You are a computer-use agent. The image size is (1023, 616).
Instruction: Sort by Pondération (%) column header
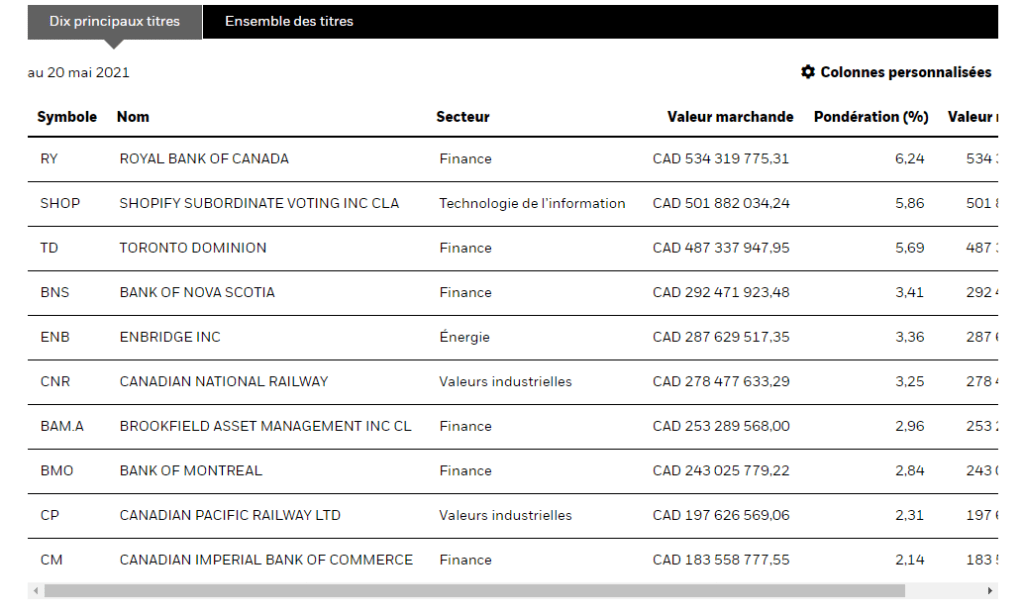871,117
